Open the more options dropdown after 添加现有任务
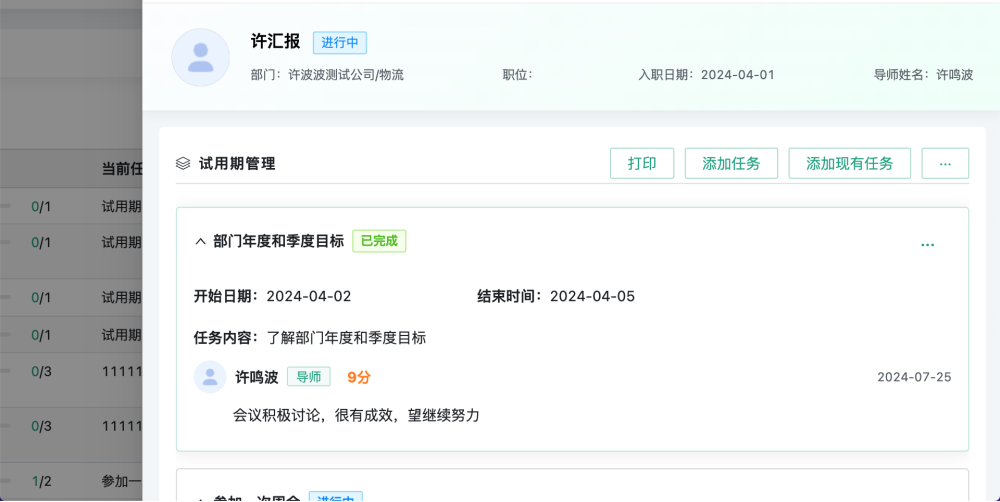Viewport: 1000px width, 502px height. [945, 163]
